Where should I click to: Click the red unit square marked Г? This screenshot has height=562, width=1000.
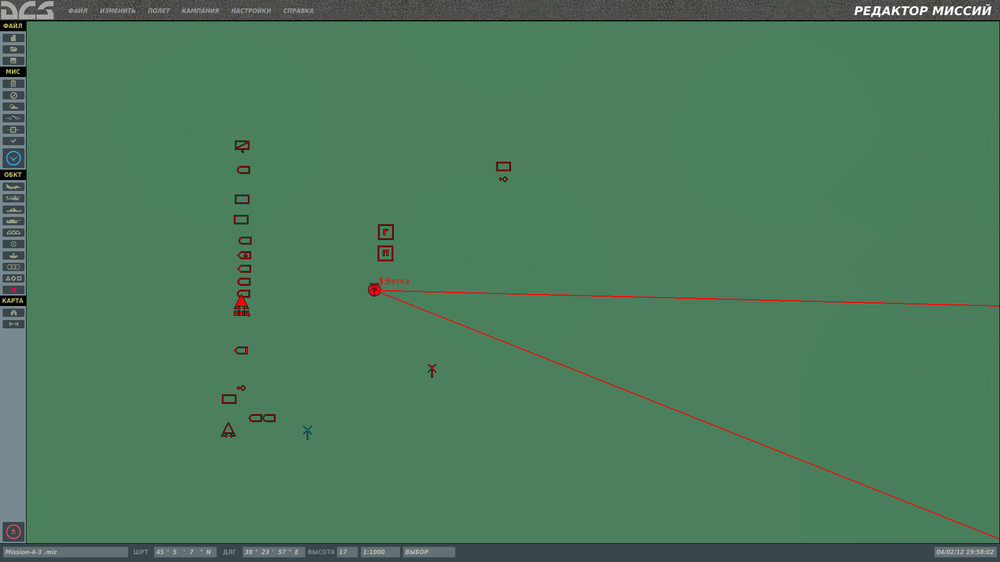pos(386,232)
